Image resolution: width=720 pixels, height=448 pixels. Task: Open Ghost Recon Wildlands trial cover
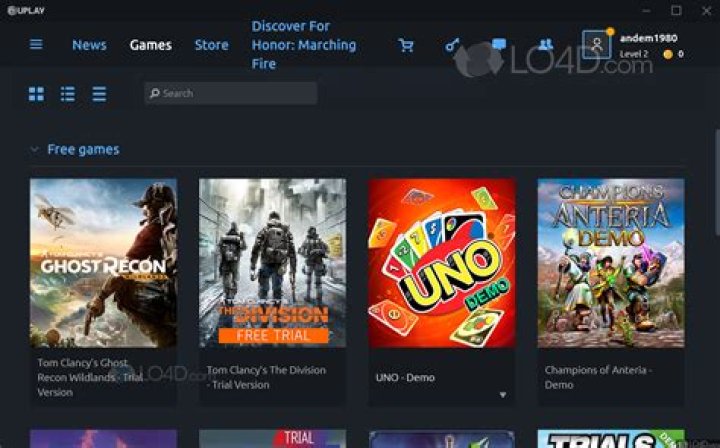(103, 263)
